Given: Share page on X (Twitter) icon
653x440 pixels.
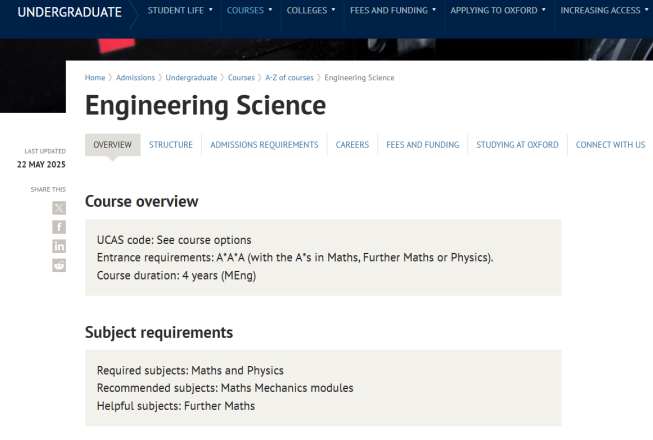Looking at the screenshot, I should (59, 208).
